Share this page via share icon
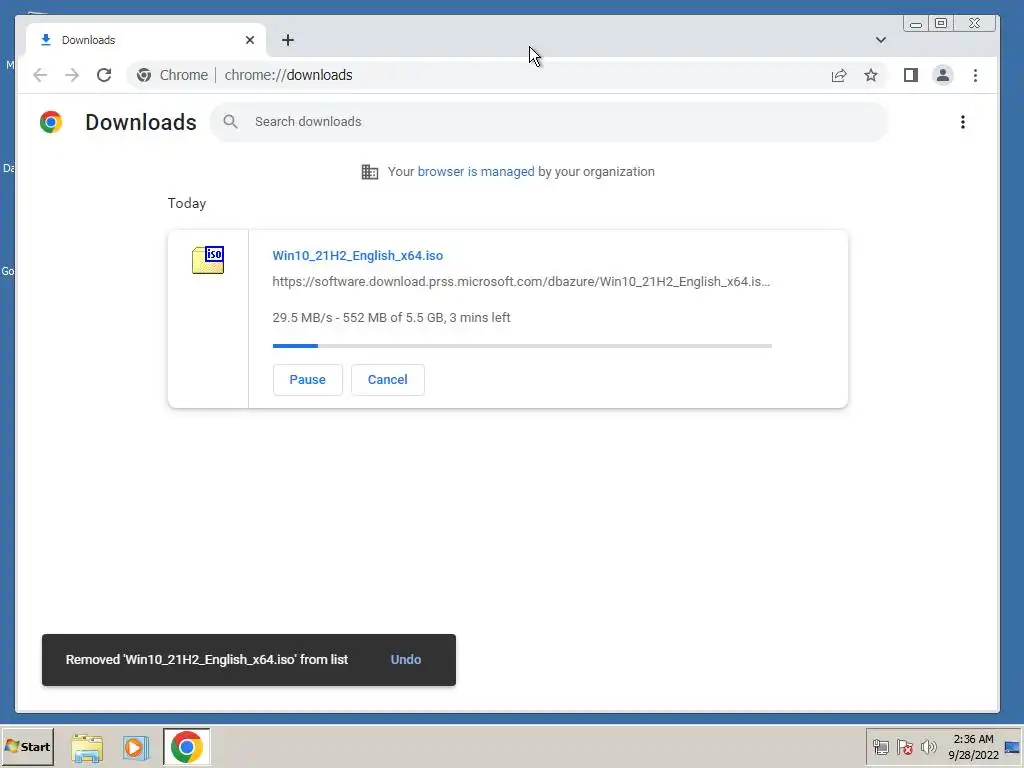The height and width of the screenshot is (768, 1024). coord(839,75)
